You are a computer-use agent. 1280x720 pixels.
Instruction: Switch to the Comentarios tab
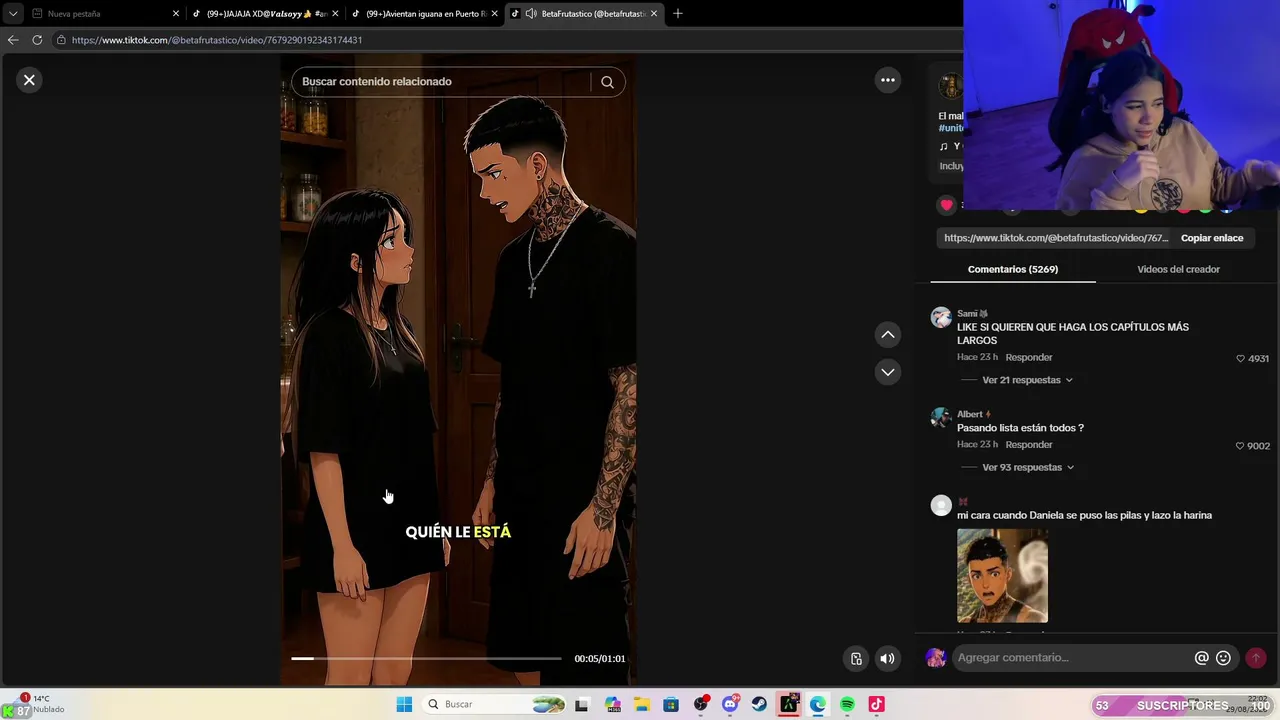point(1013,269)
